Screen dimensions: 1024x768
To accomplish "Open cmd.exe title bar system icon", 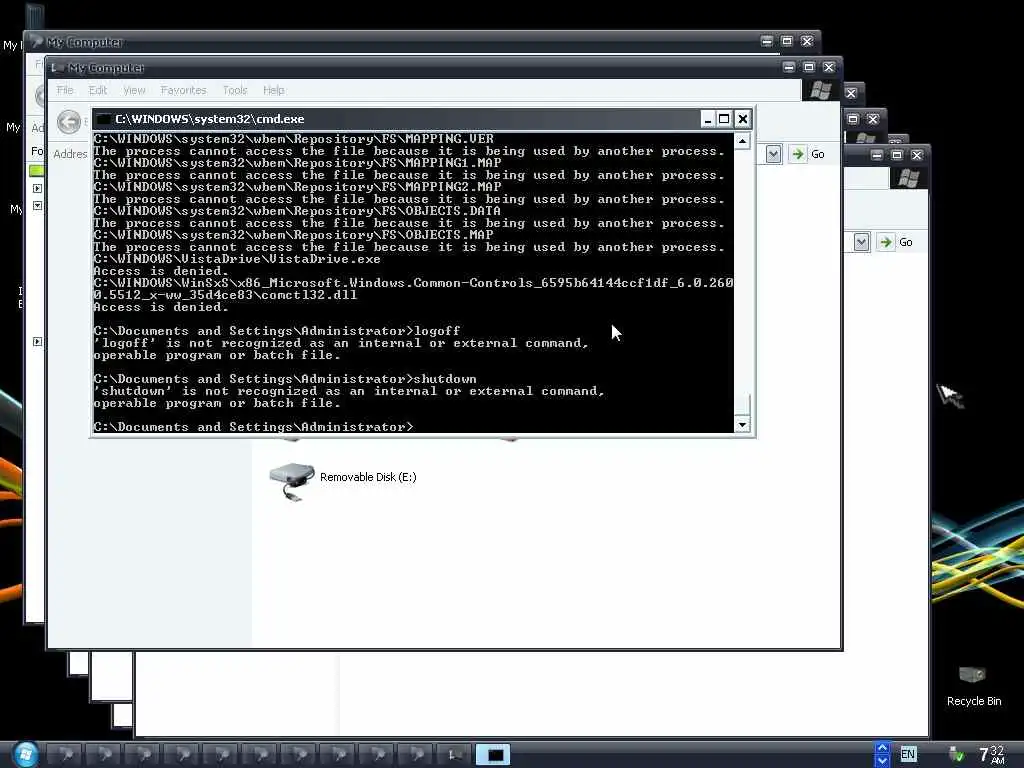I will point(103,119).
